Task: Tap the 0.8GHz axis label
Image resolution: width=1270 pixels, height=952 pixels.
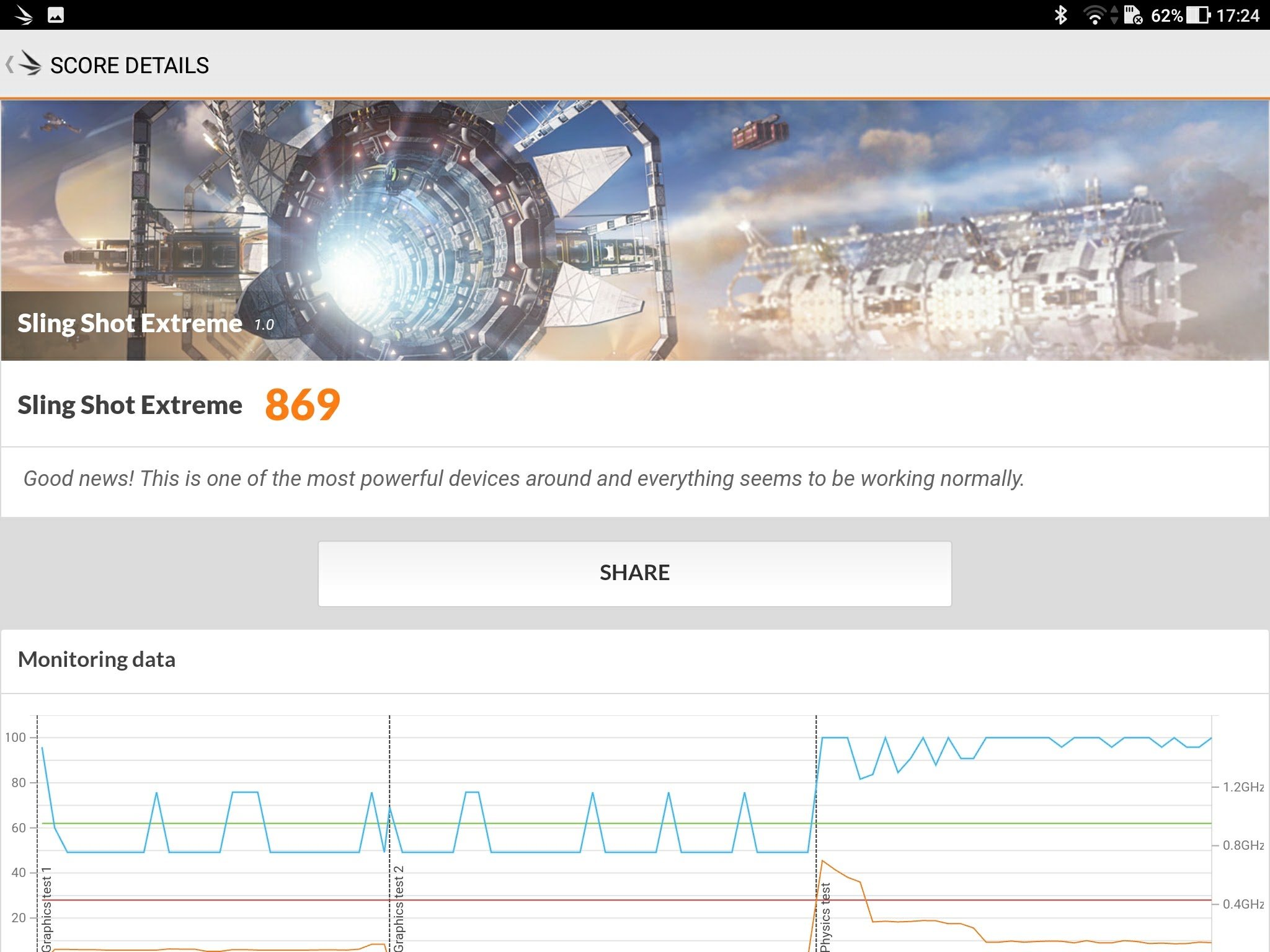Action: [1243, 845]
